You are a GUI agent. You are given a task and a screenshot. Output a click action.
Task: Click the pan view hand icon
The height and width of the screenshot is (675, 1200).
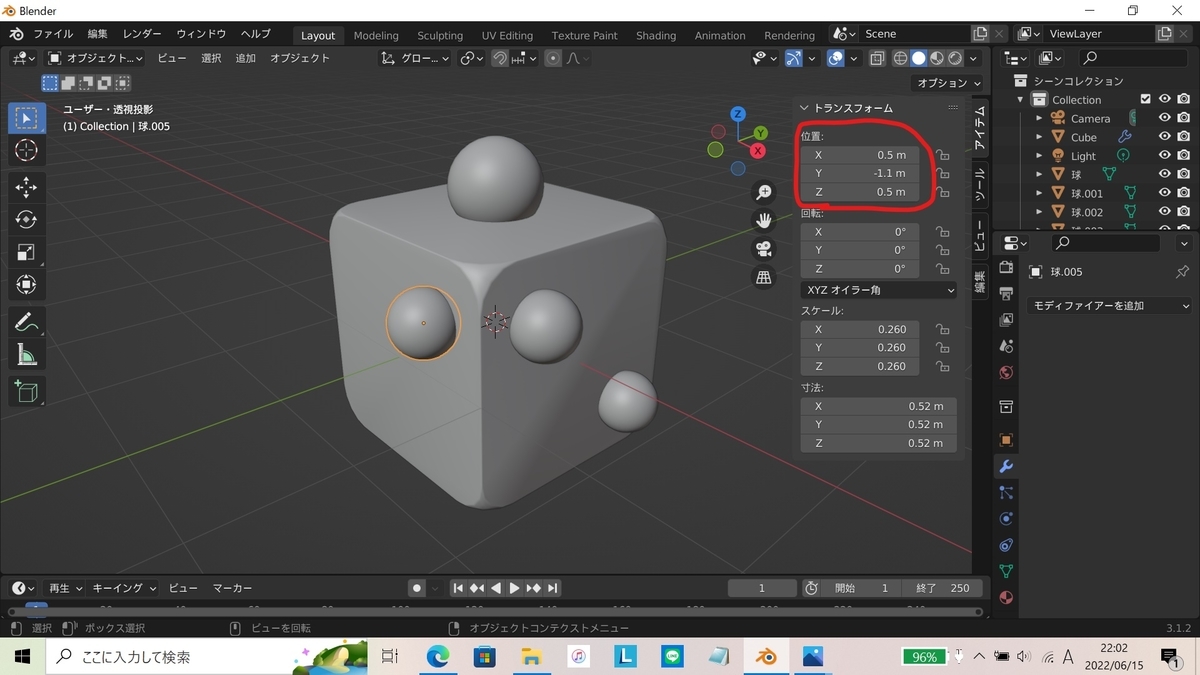[x=764, y=221]
